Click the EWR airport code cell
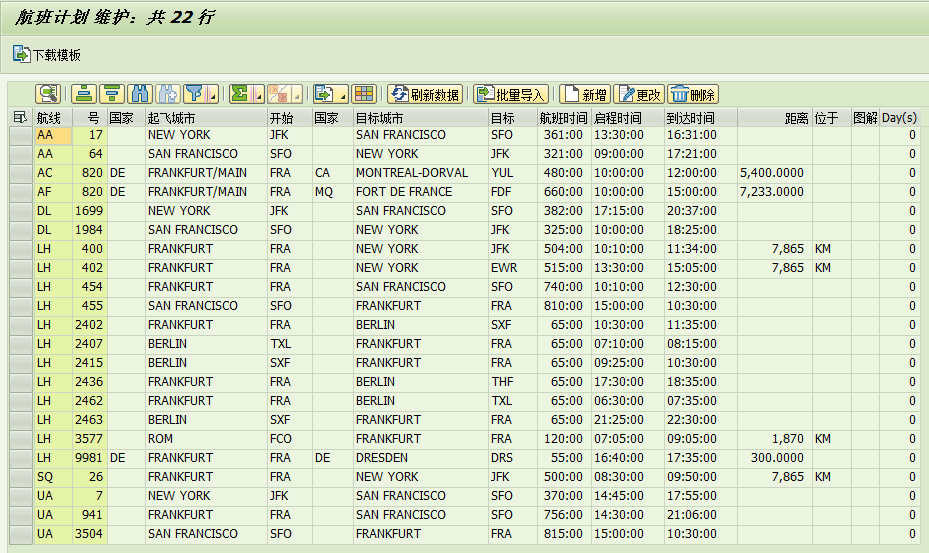The image size is (929, 553). click(x=512, y=268)
